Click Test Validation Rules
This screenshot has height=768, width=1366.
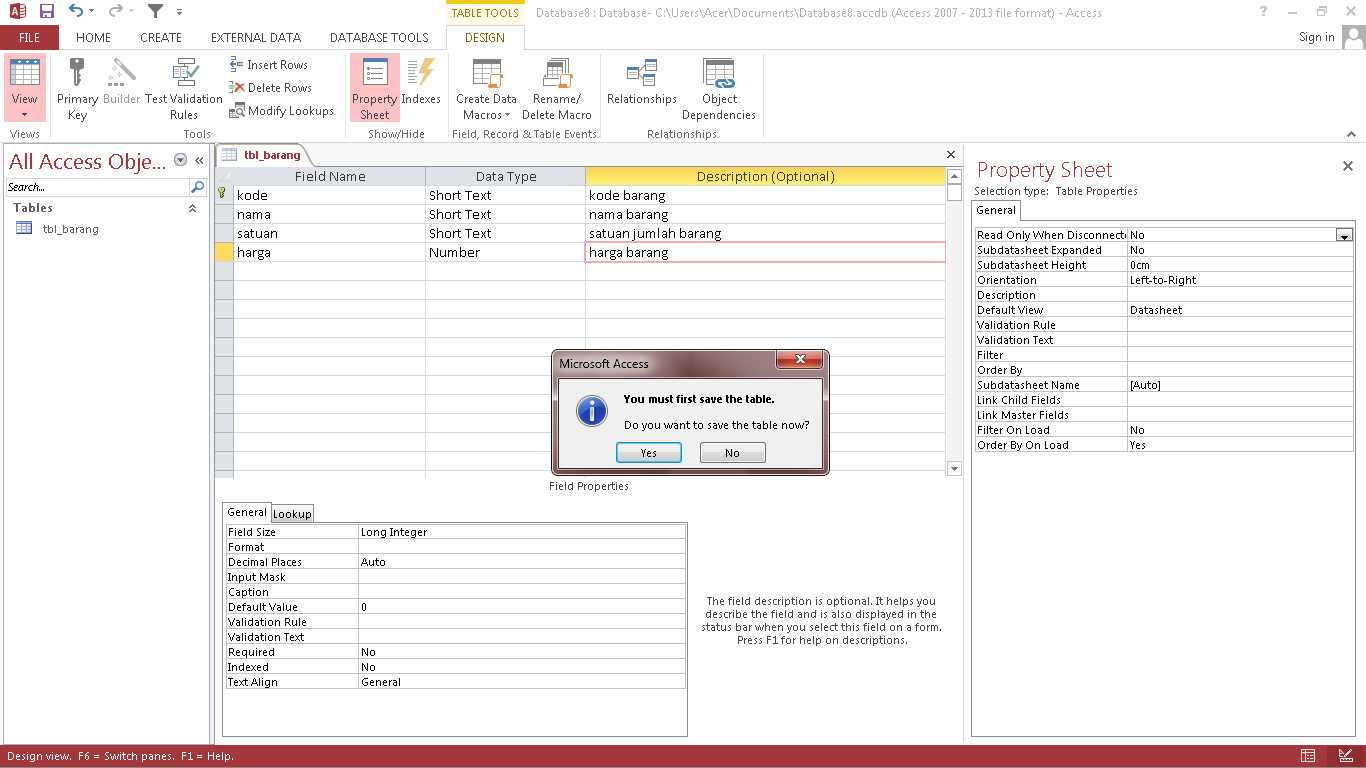click(184, 88)
